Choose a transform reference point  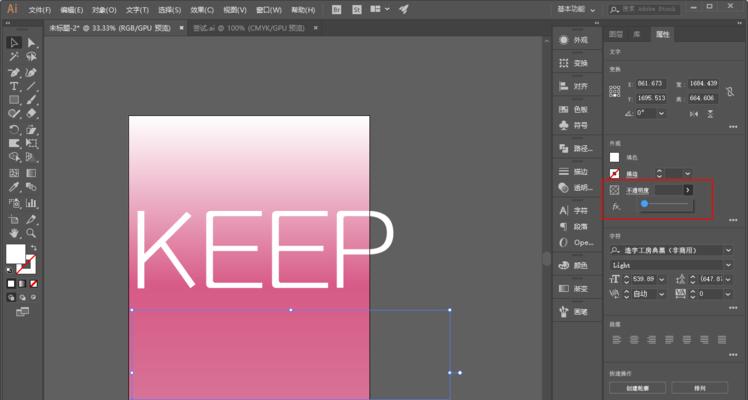click(x=614, y=91)
